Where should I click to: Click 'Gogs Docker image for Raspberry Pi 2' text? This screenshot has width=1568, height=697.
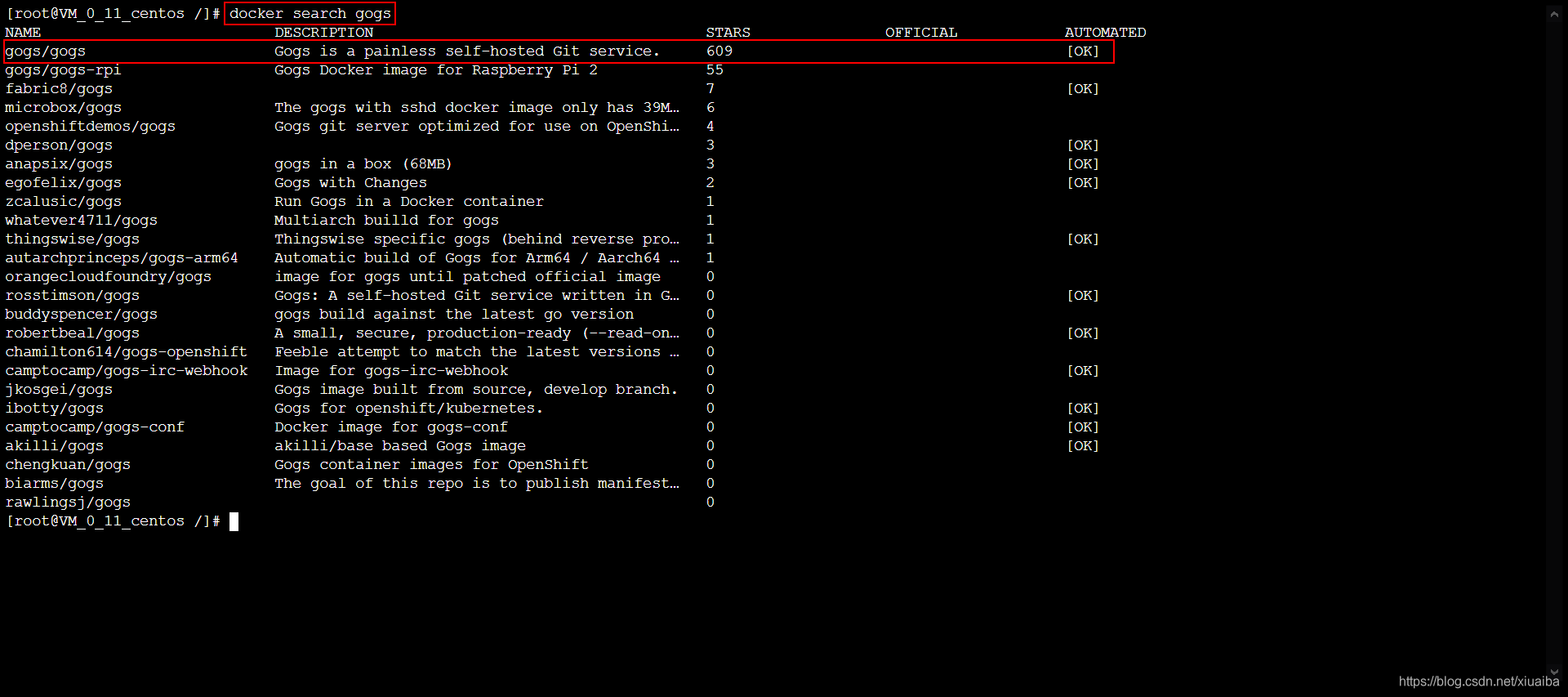[436, 70]
